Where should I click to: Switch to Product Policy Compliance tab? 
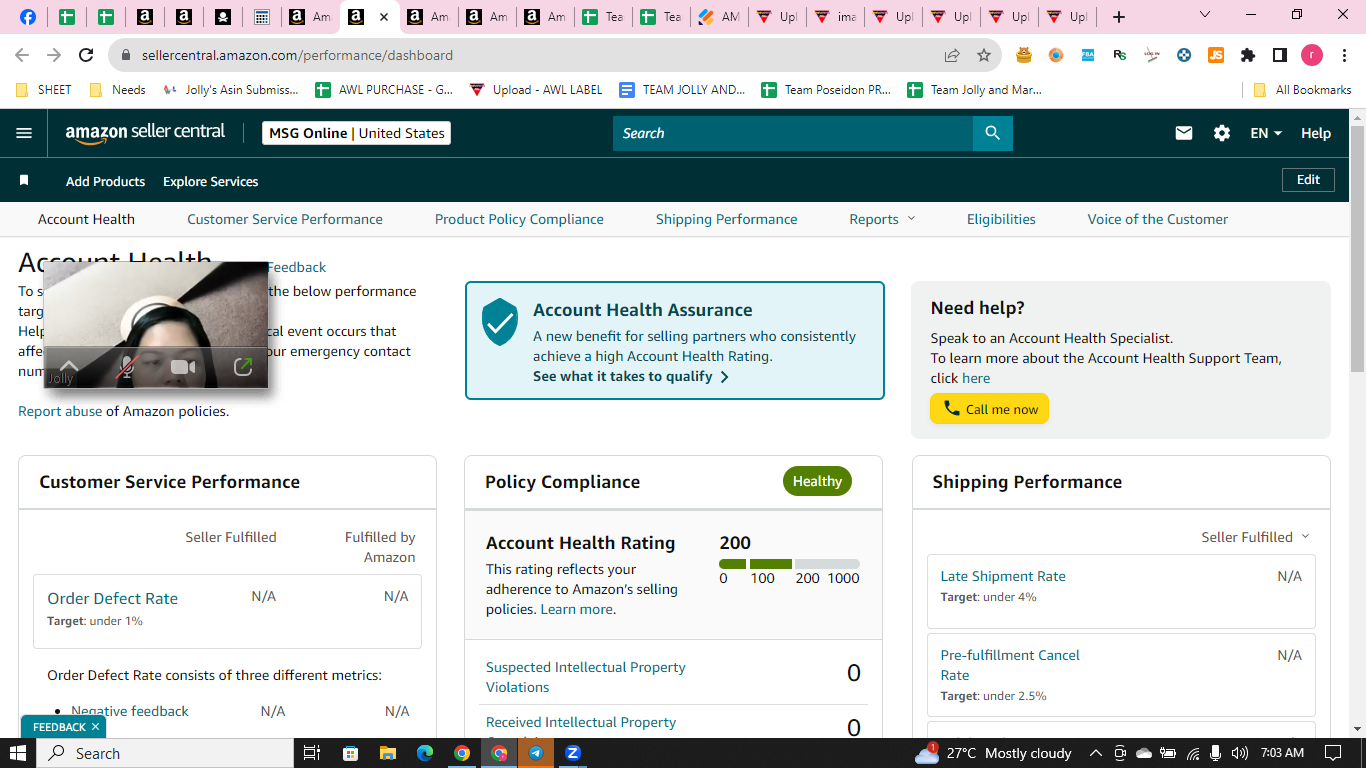coord(519,219)
